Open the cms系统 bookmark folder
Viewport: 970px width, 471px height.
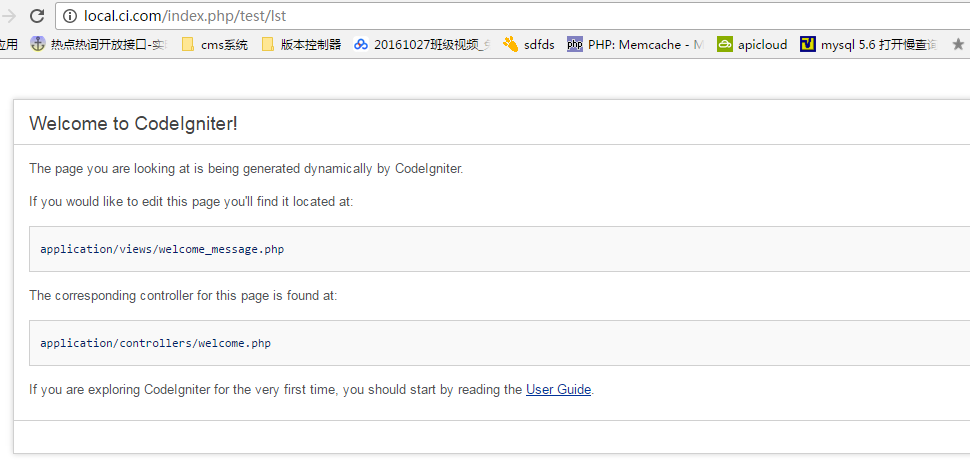(214, 44)
